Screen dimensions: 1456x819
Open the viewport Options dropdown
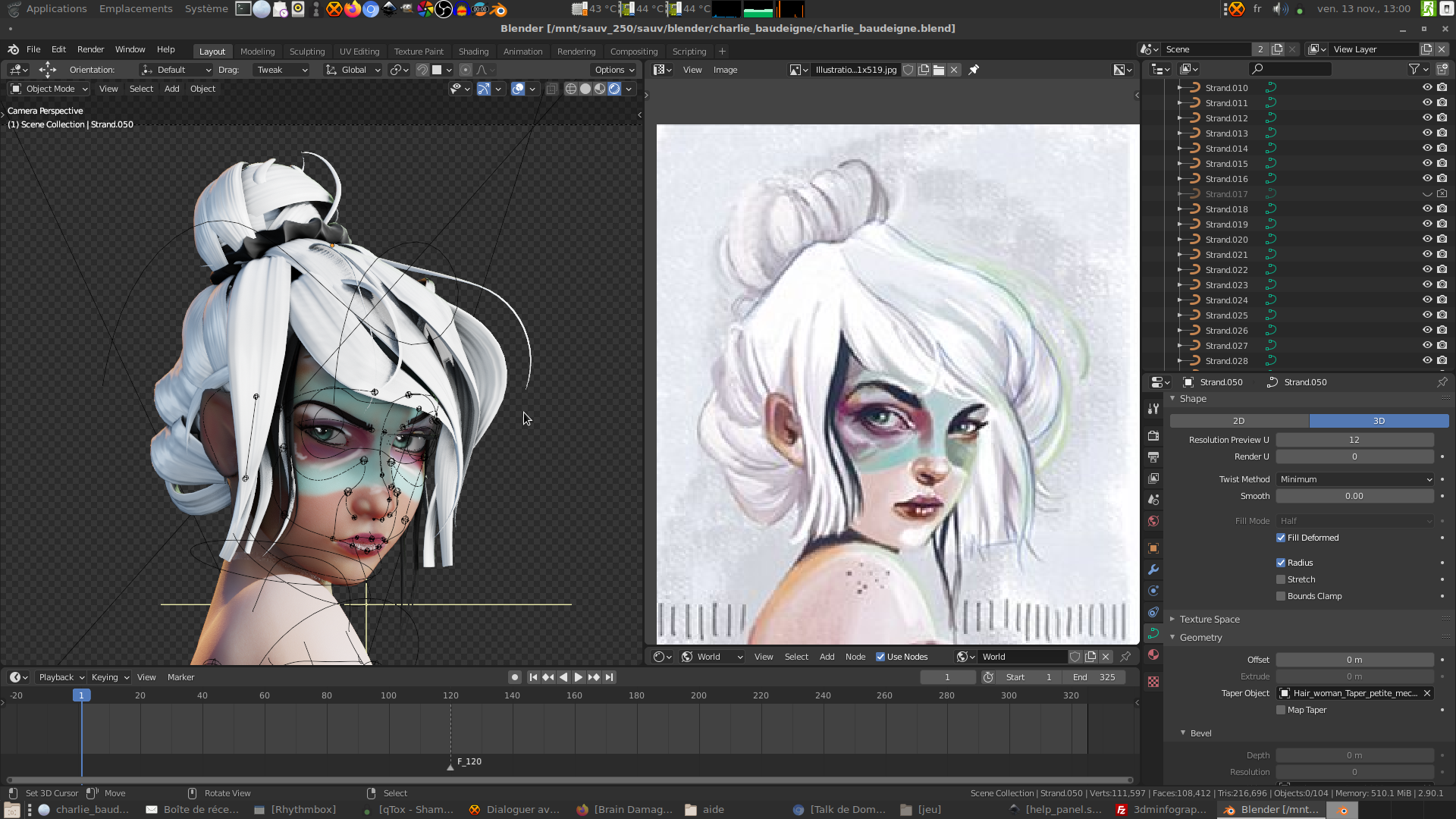click(614, 70)
